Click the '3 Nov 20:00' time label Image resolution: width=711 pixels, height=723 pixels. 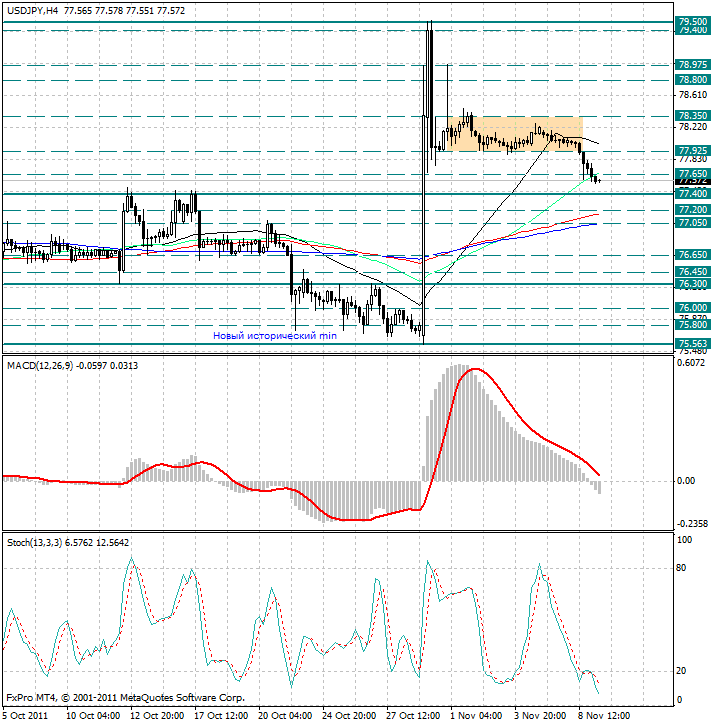(540, 716)
